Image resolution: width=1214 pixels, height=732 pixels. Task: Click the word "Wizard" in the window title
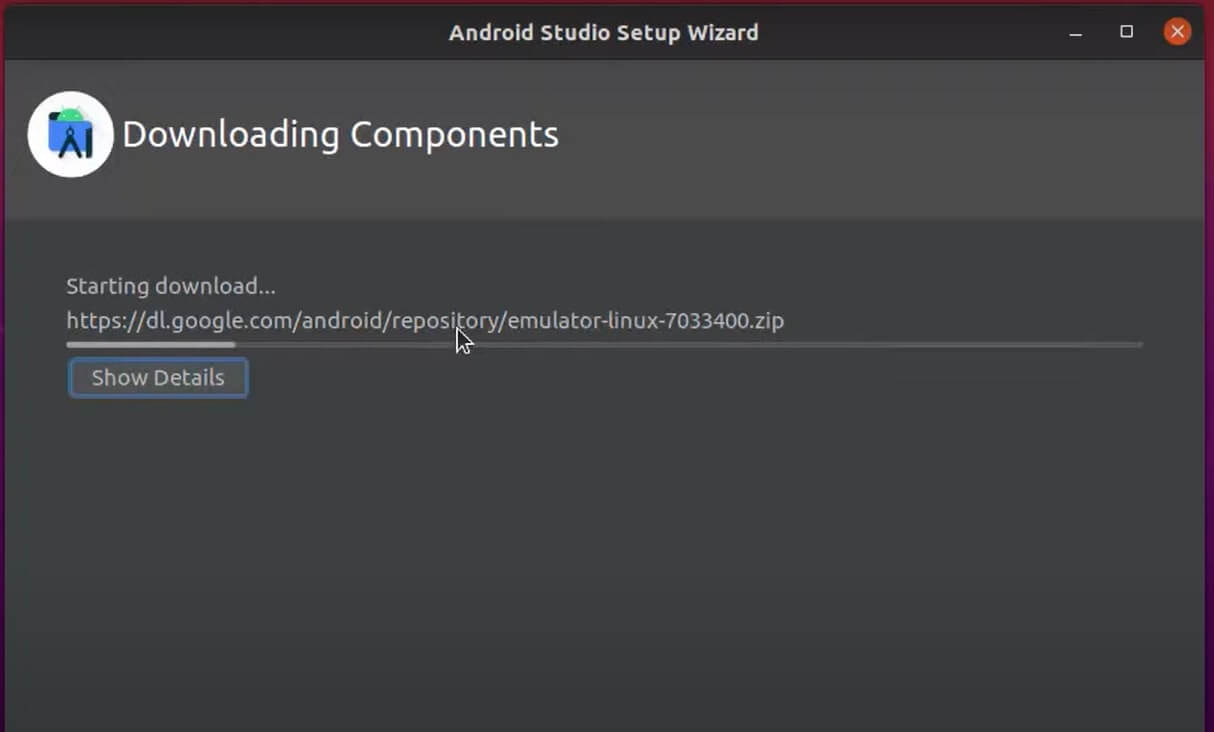coord(726,32)
